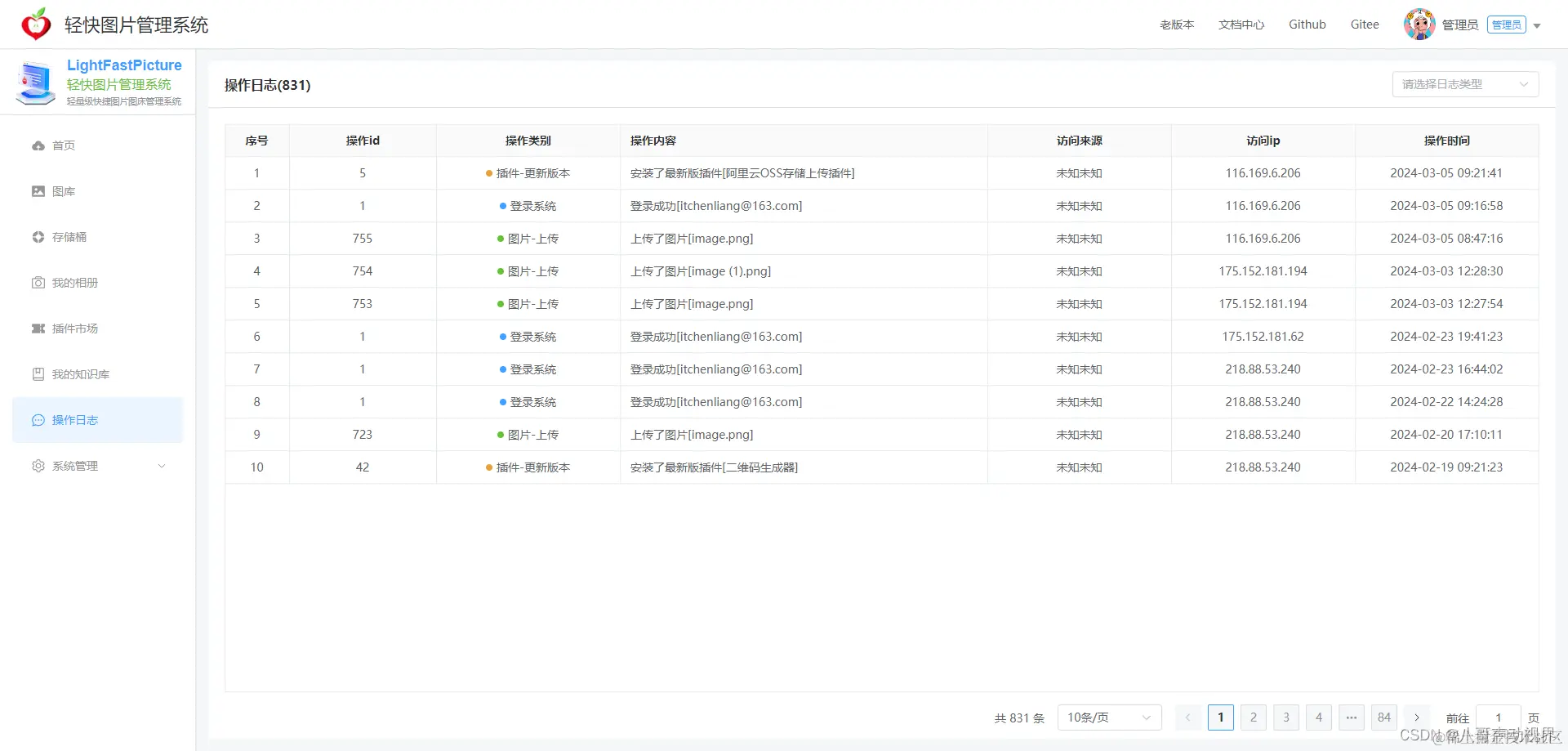This screenshot has width=1568, height=751.
Task: Click the 安装了最新版插件[二维码生成器] entry
Action: pyautogui.click(x=714, y=467)
